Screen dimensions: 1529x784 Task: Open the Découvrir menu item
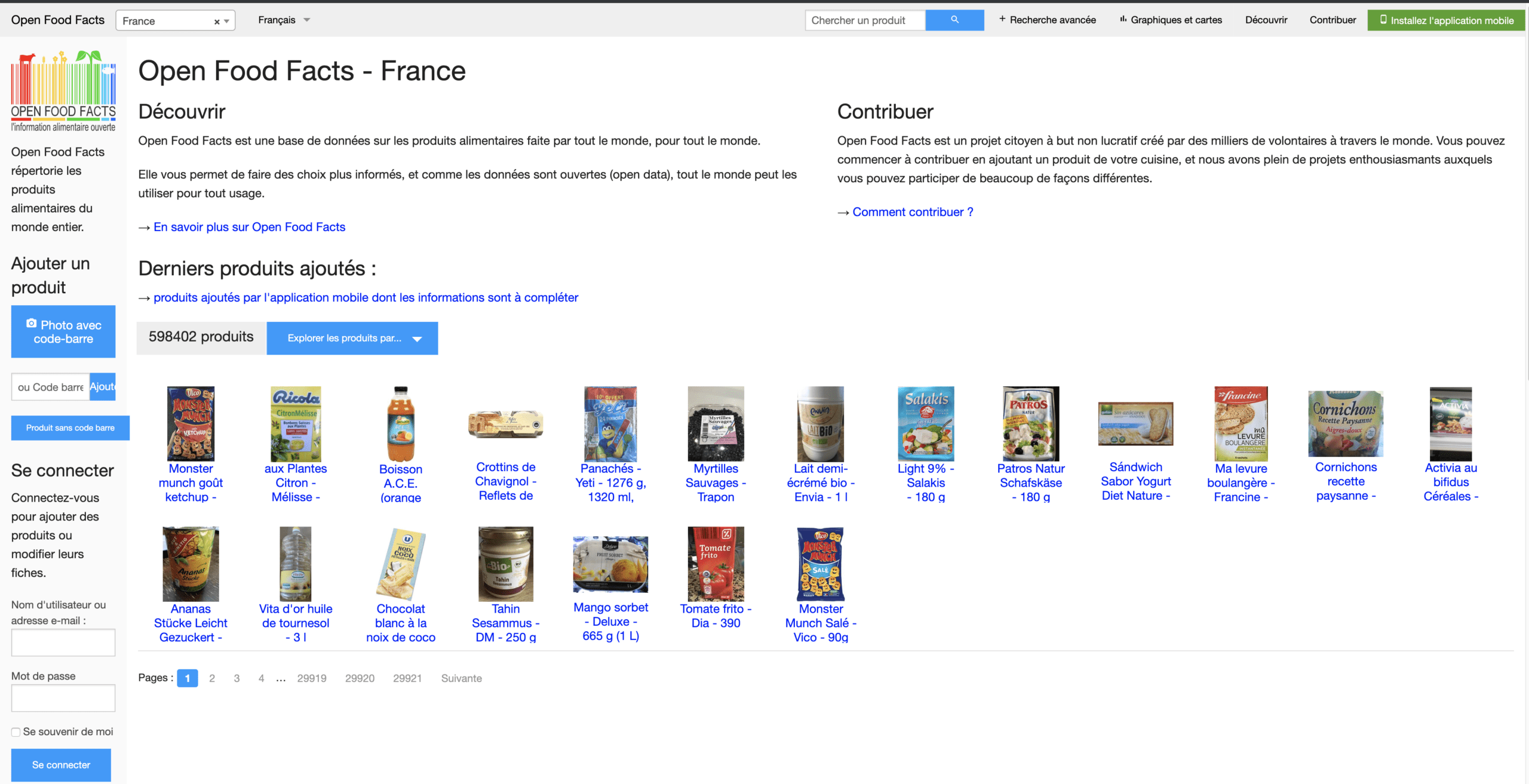[x=1266, y=20]
